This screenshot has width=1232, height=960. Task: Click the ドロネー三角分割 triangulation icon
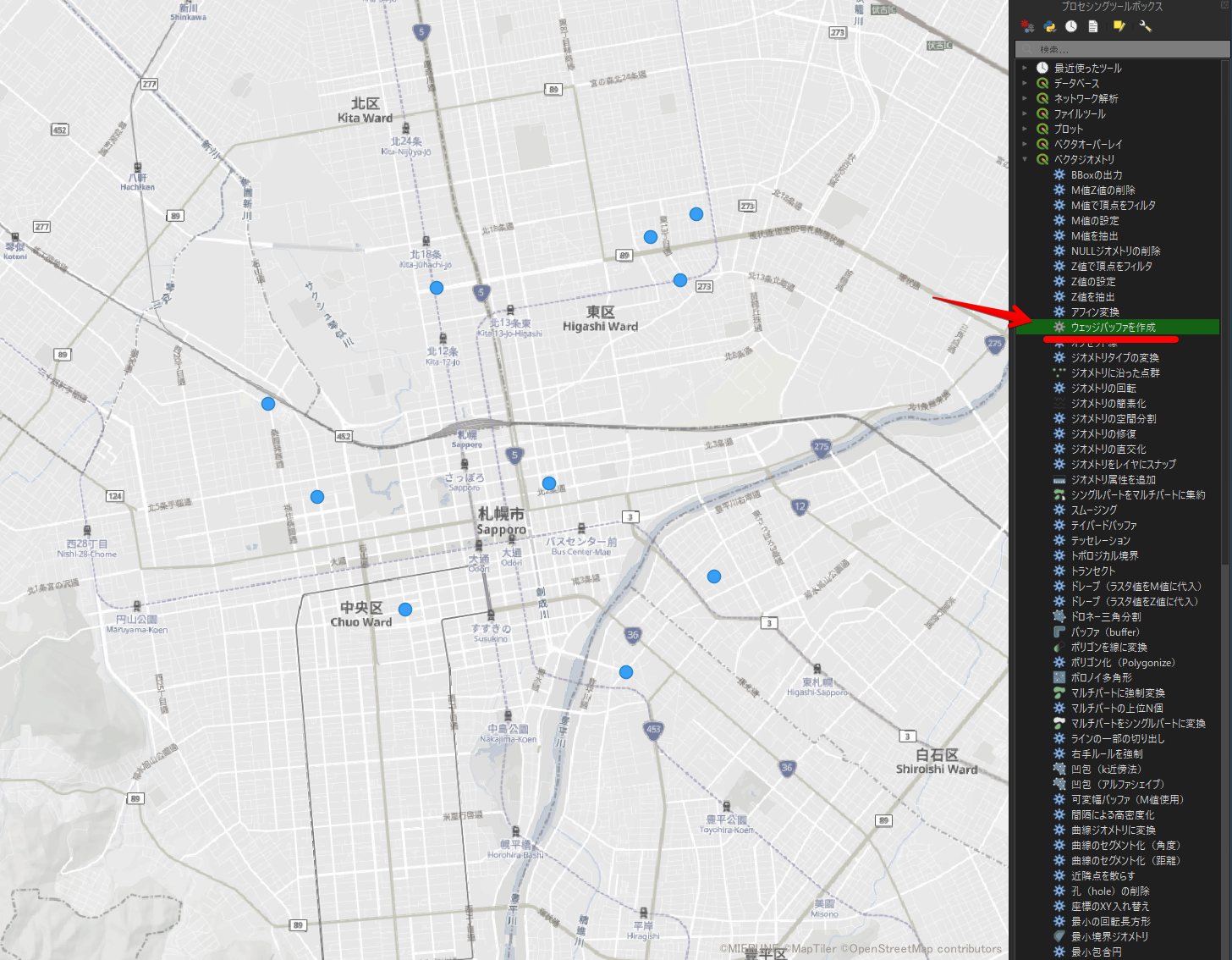(1059, 616)
